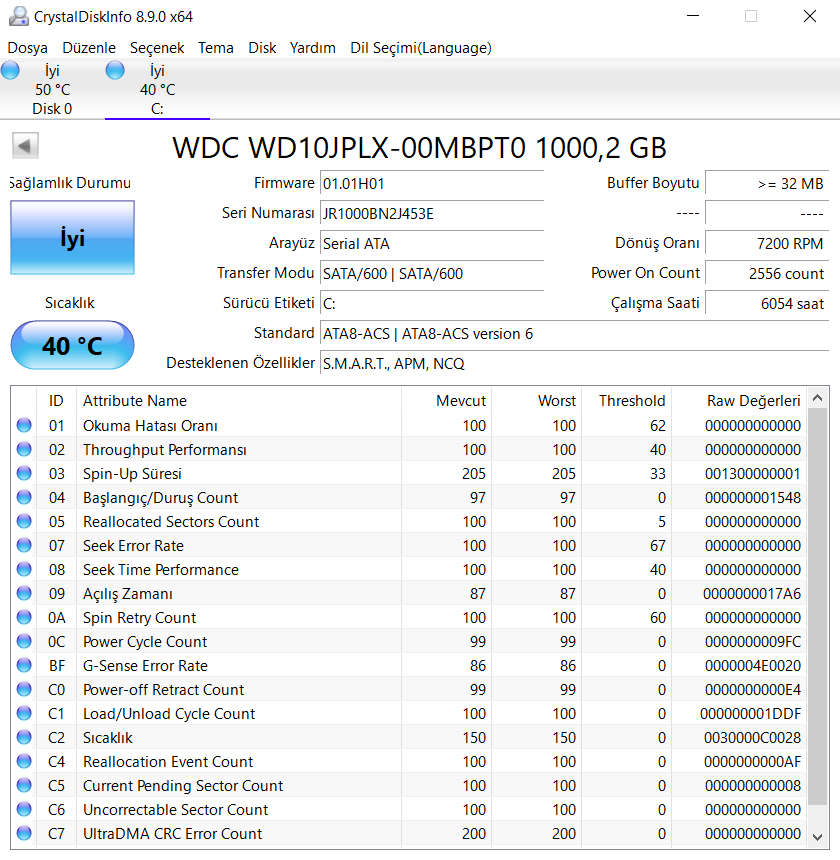Click the Çalışma Saati value 6054 saat

767,303
